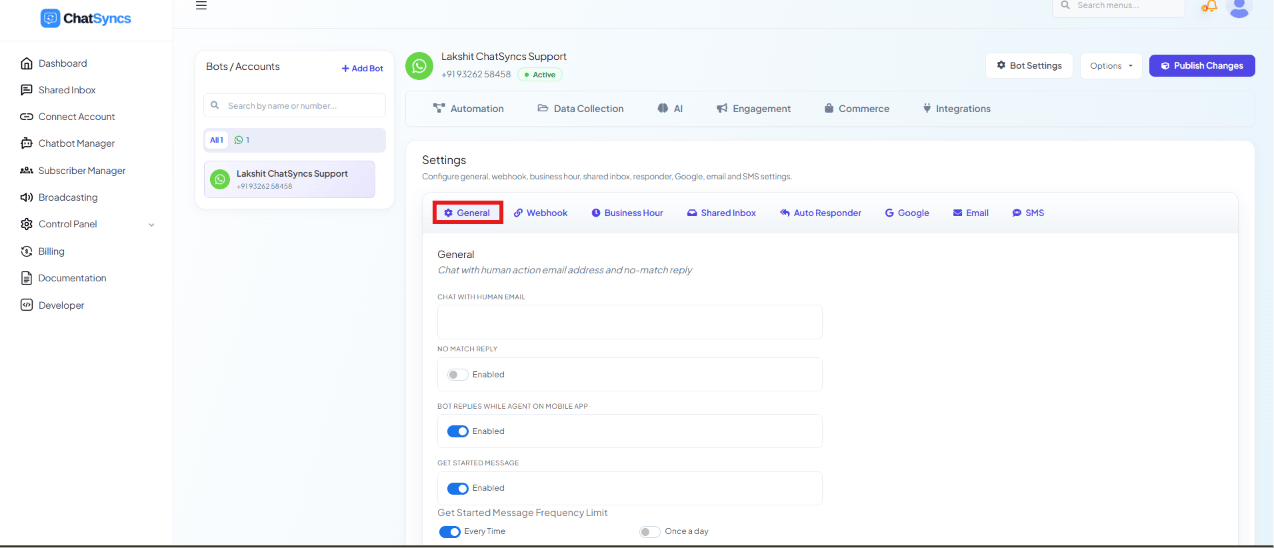Click the Active status badge
The width and height of the screenshot is (1274, 548).
click(540, 75)
